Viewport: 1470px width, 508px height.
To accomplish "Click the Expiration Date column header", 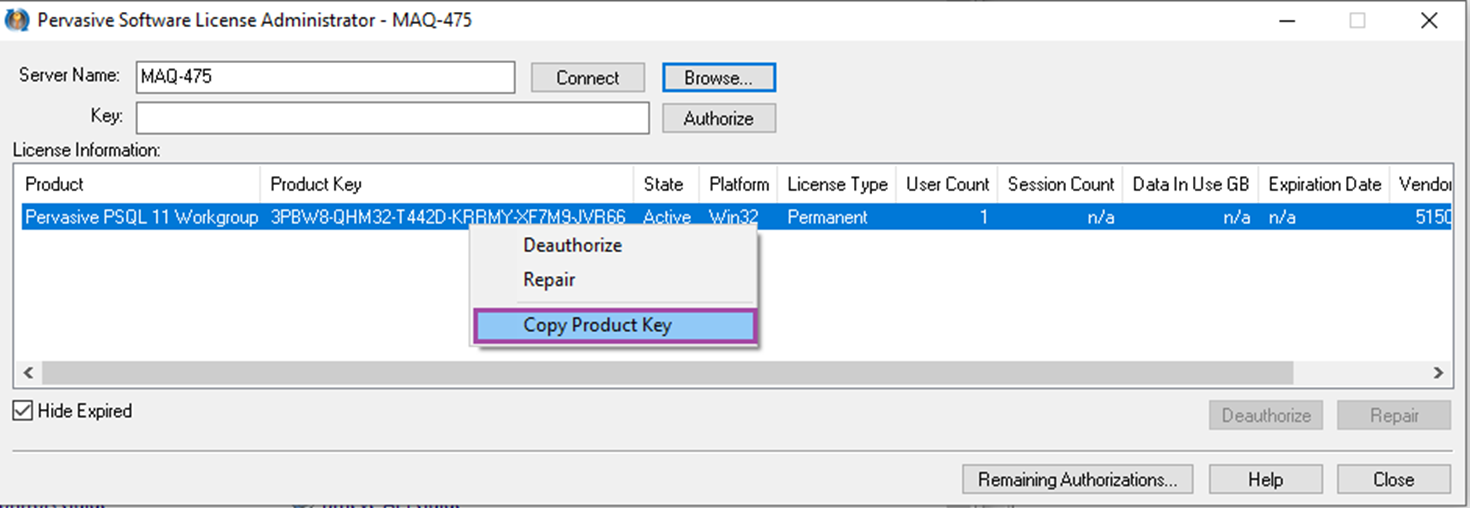I will pyautogui.click(x=1324, y=184).
